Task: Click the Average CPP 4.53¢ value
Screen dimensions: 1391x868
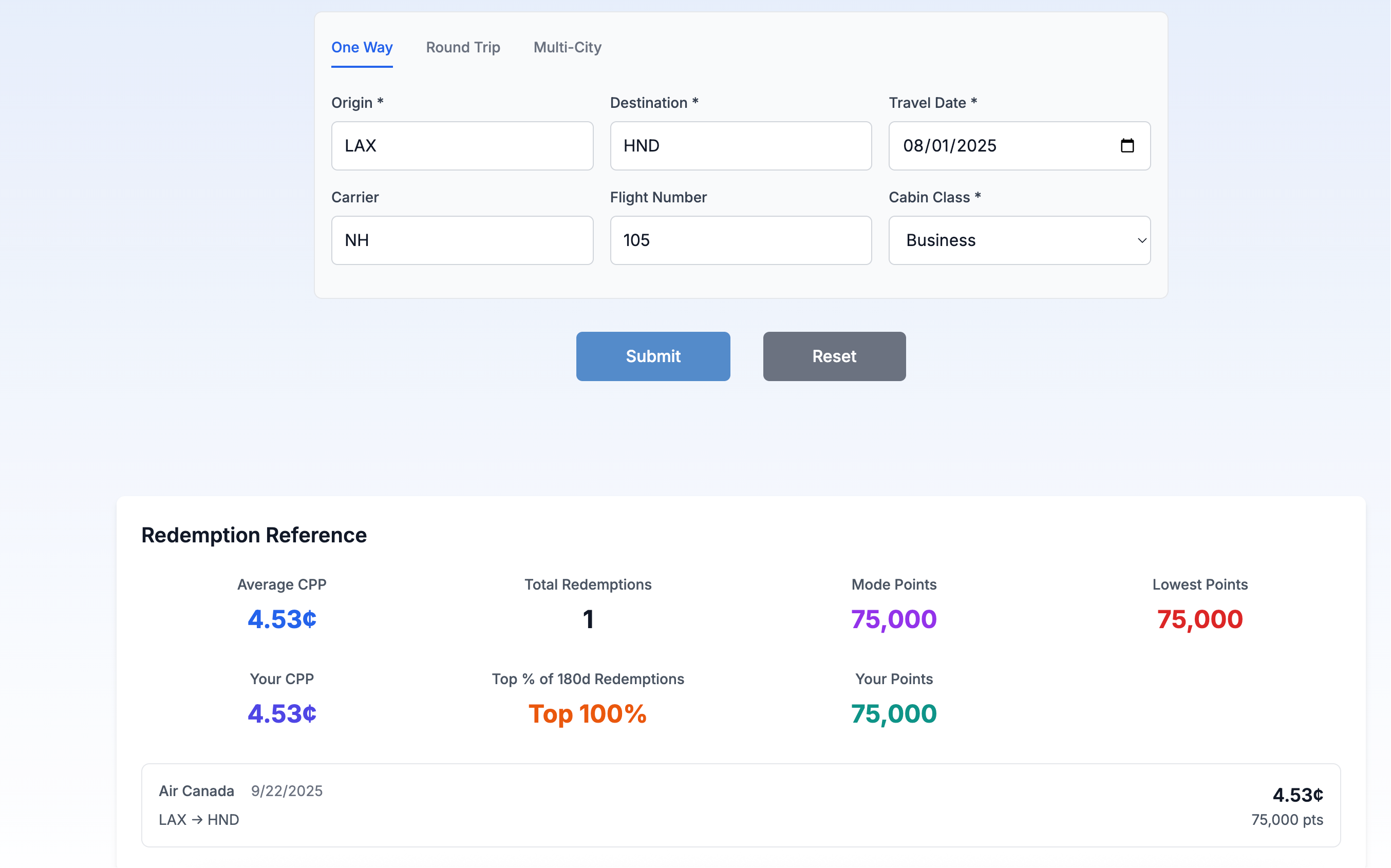Action: (282, 619)
